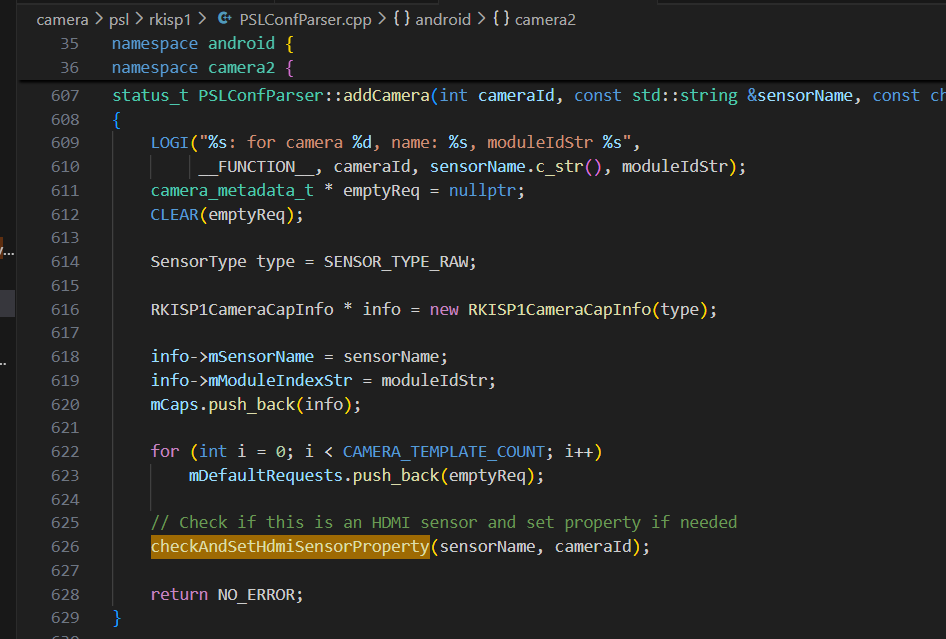Click __FUNCTION__ on line 610
This screenshot has width=946, height=639.
pos(256,167)
